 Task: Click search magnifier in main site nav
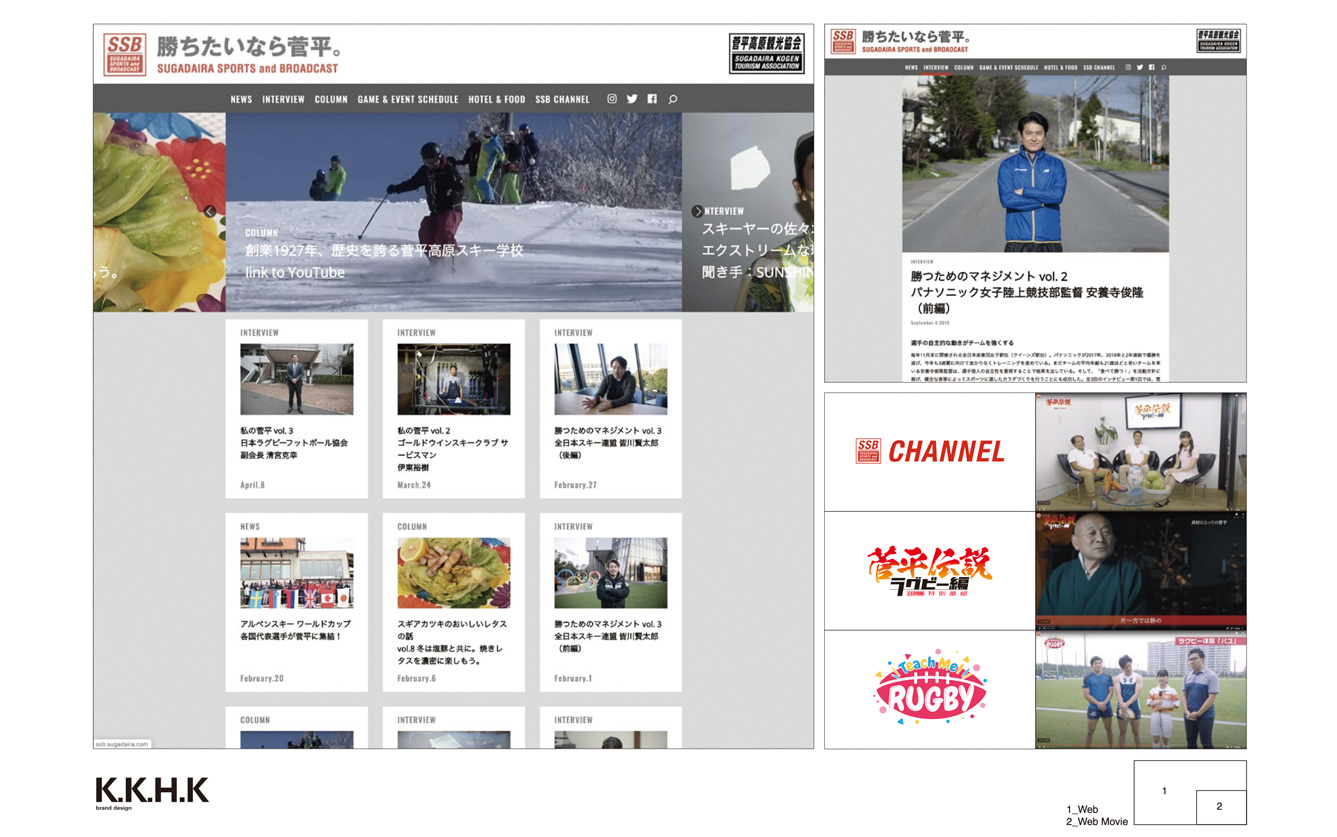[673, 99]
